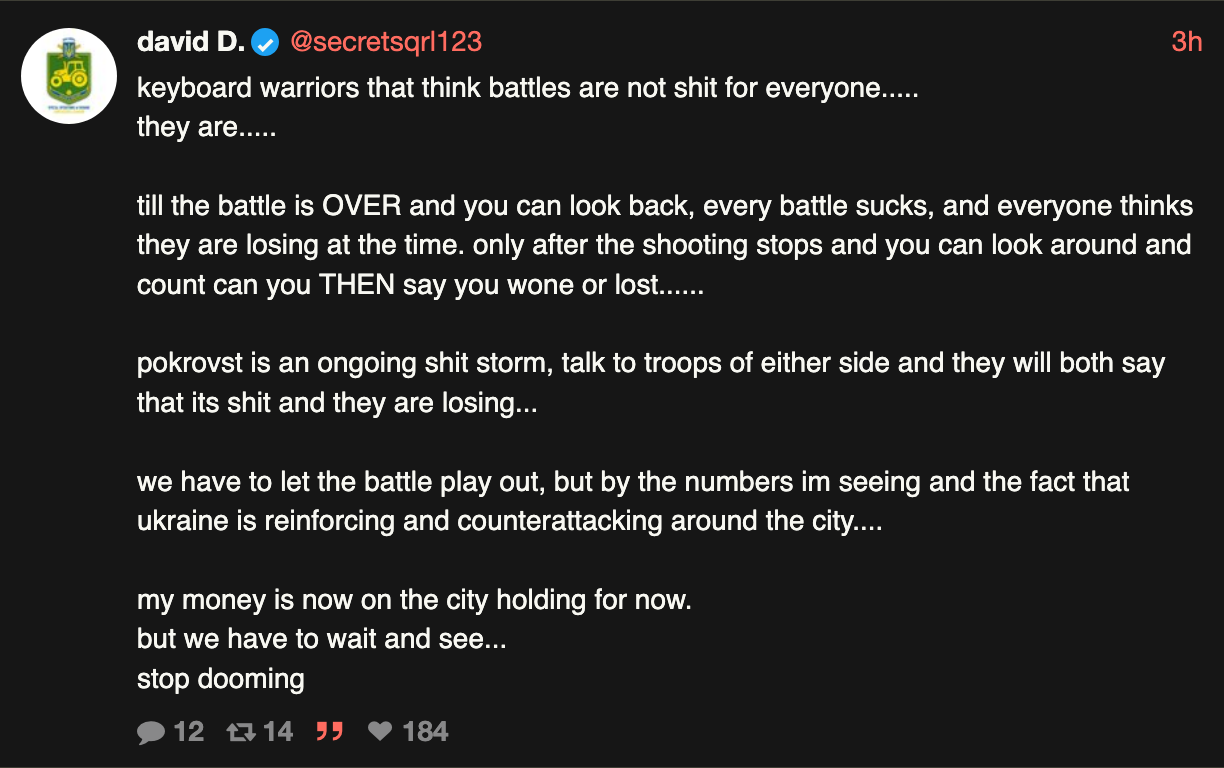Screen dimensions: 1224x768
Task: Click the "till the battle is OVER" paragraph
Action: 664,245
